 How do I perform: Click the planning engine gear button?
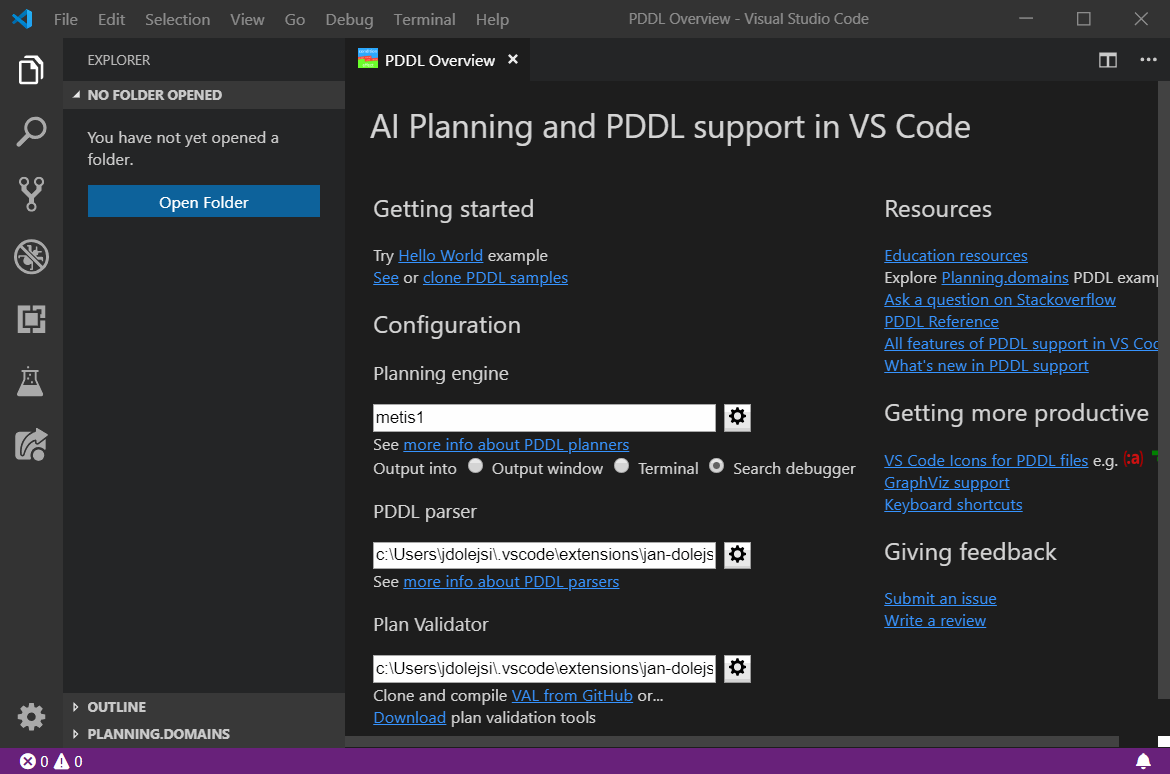pyautogui.click(x=737, y=417)
